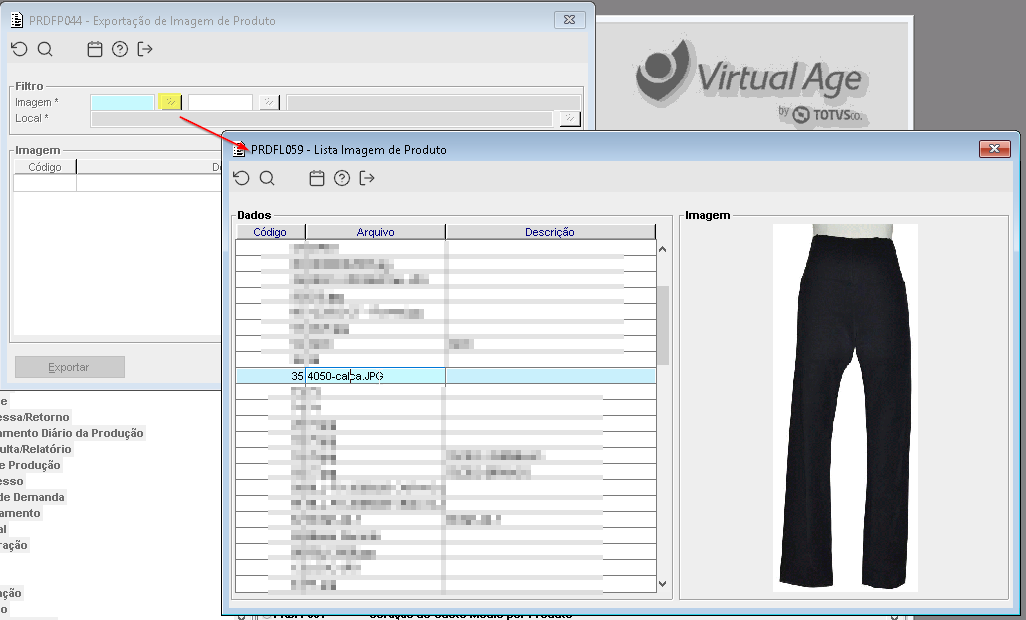
Task: Click Código column header in PRDFP044 Imagem grid
Action: point(44,167)
